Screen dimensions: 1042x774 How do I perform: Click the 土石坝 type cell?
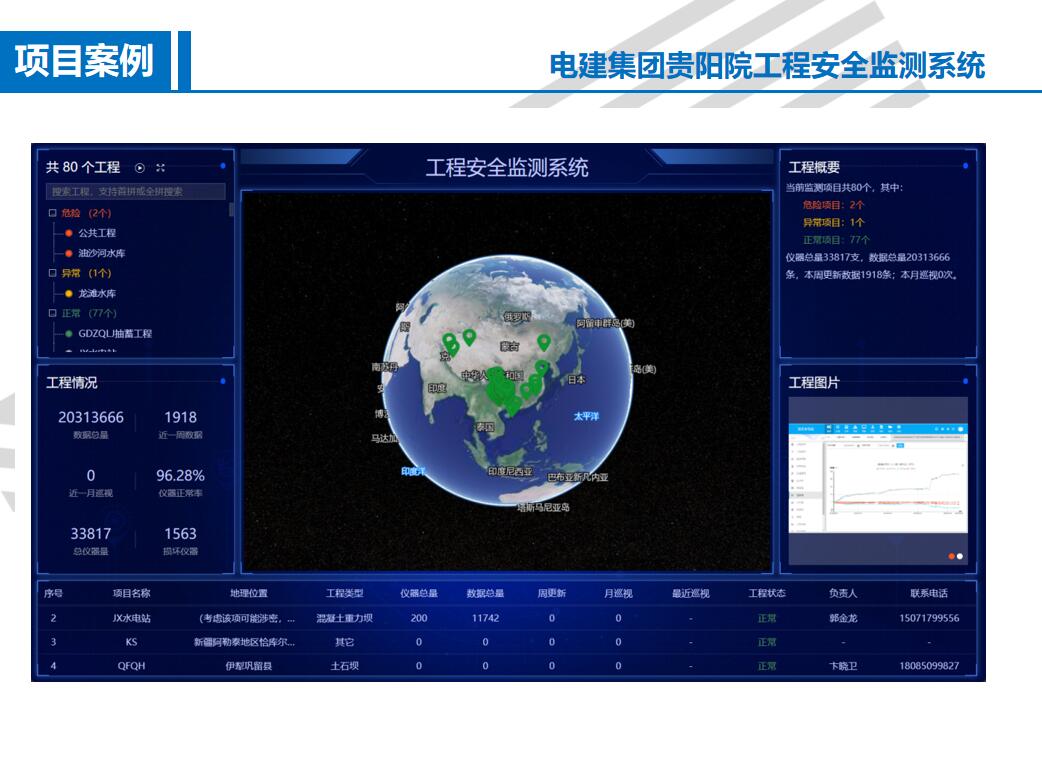[x=344, y=666]
